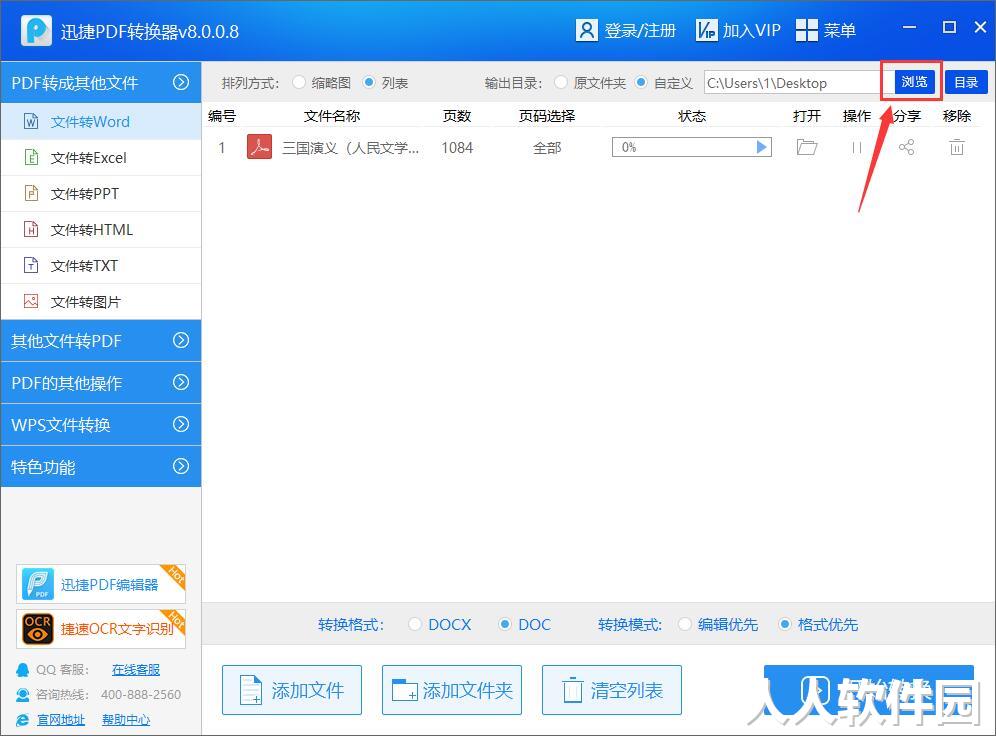Open the 文件转PPT menu item
Image resolution: width=996 pixels, height=736 pixels.
pos(101,193)
